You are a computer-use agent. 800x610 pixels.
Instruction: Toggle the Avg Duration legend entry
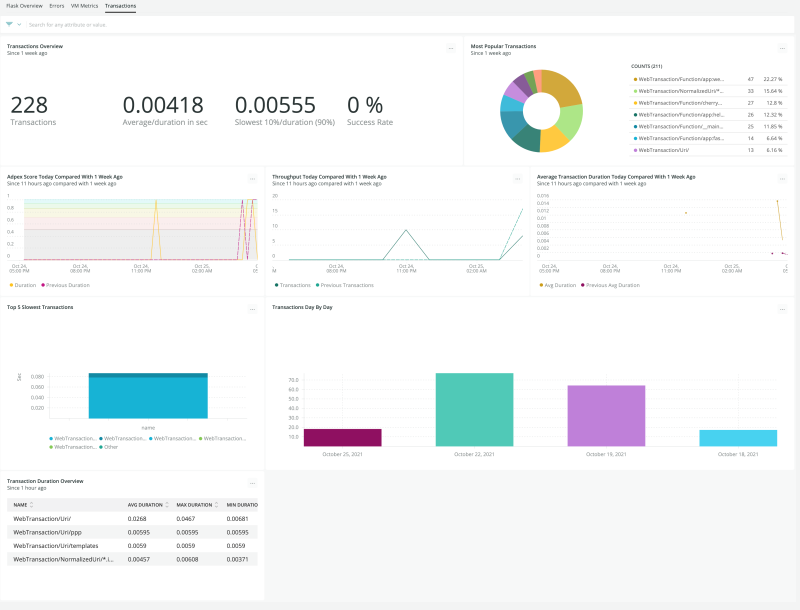click(559, 285)
